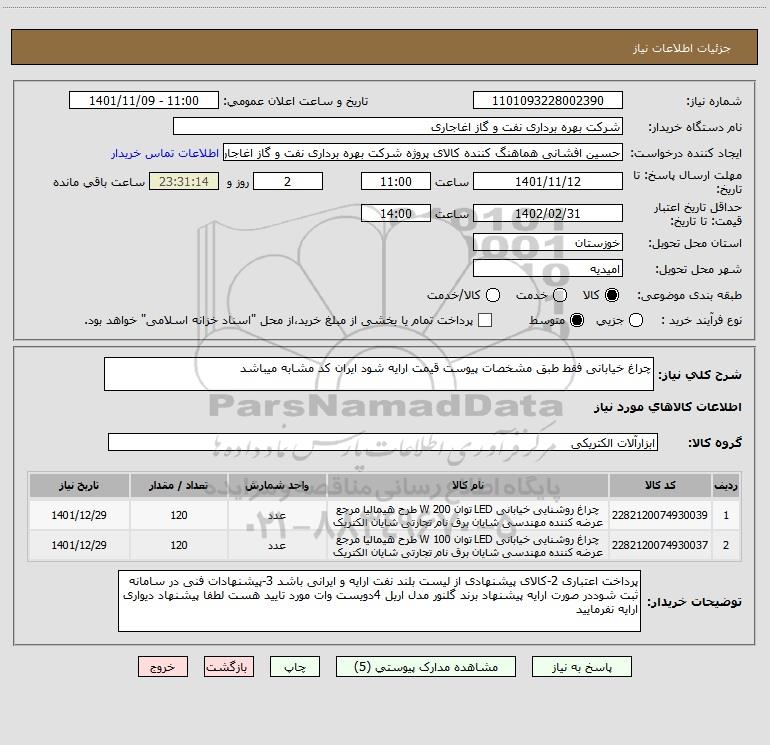Open مشاهده مدارک پیوستی (5) button

click(x=426, y=667)
